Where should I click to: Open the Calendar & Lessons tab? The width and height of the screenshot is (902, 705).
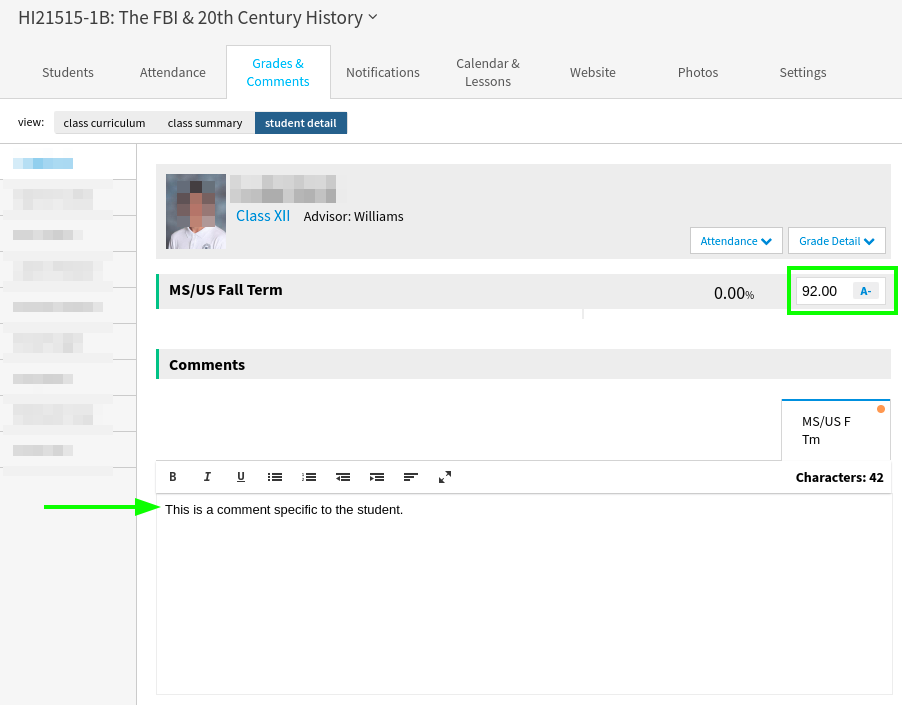point(488,72)
